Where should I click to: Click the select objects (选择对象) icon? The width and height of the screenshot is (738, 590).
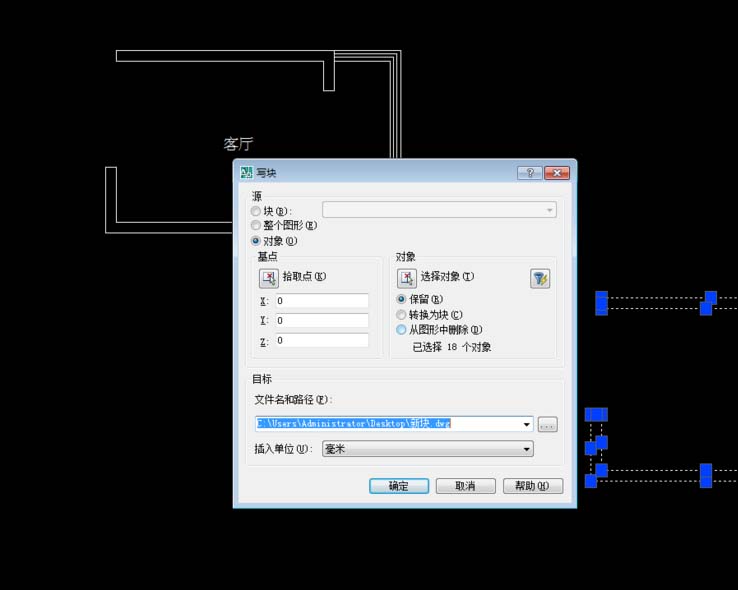pos(407,278)
